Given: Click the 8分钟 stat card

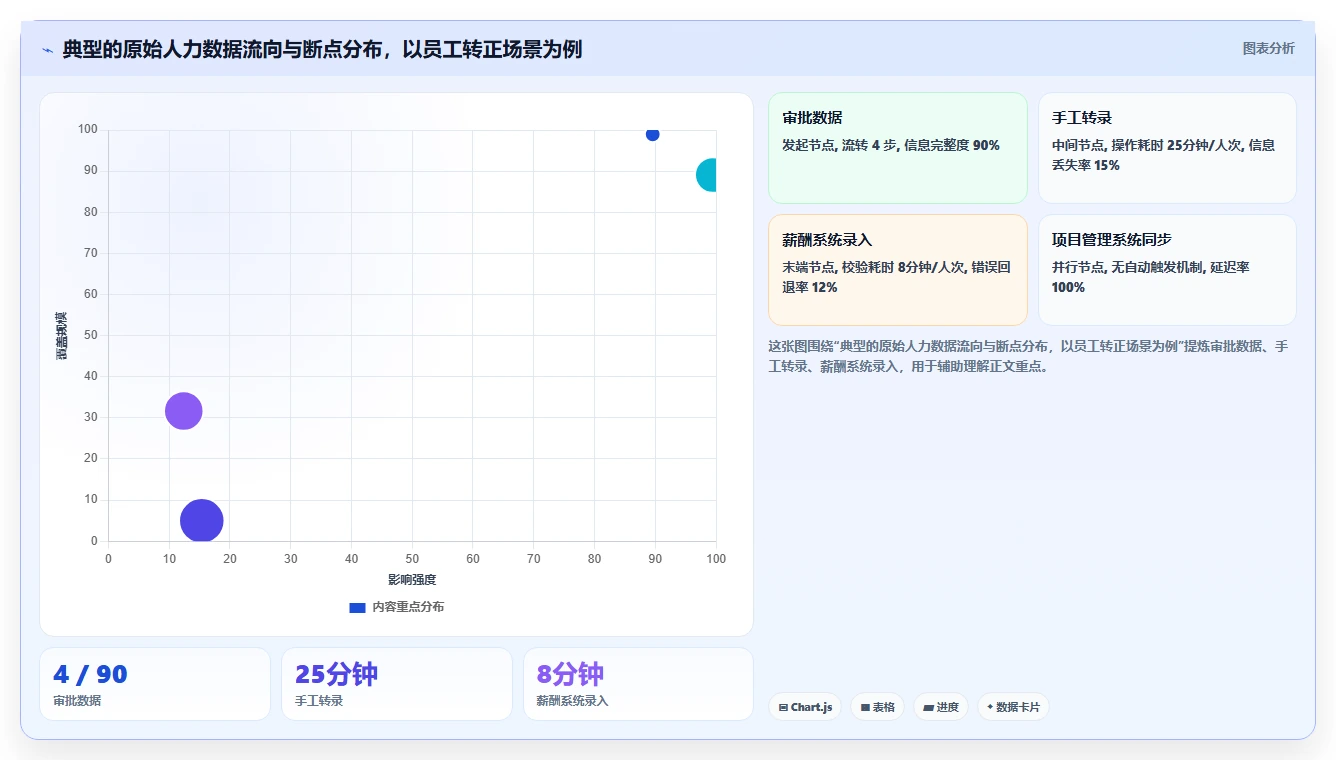Looking at the screenshot, I should 638,684.
